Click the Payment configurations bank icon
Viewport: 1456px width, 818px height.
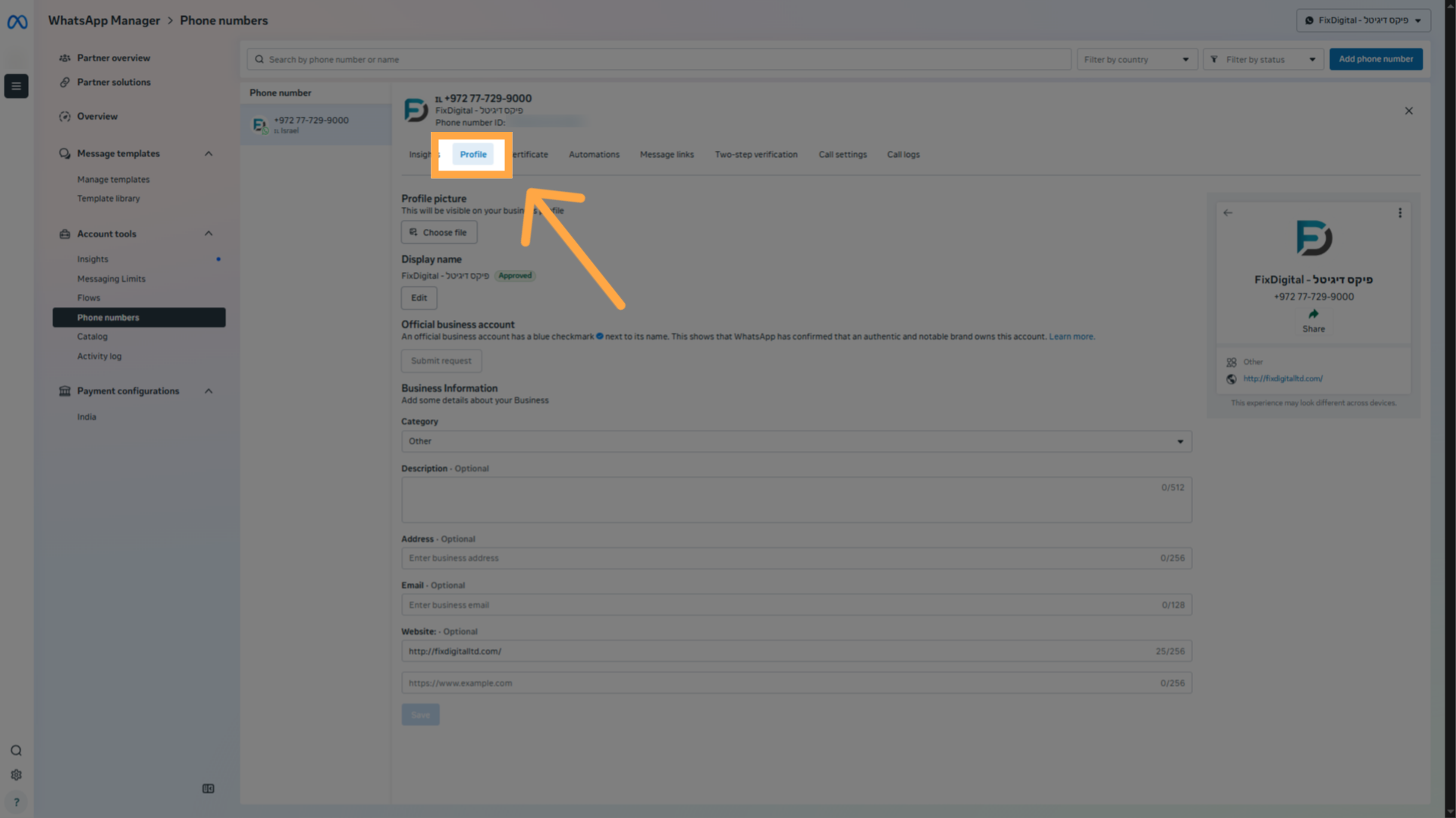click(65, 391)
